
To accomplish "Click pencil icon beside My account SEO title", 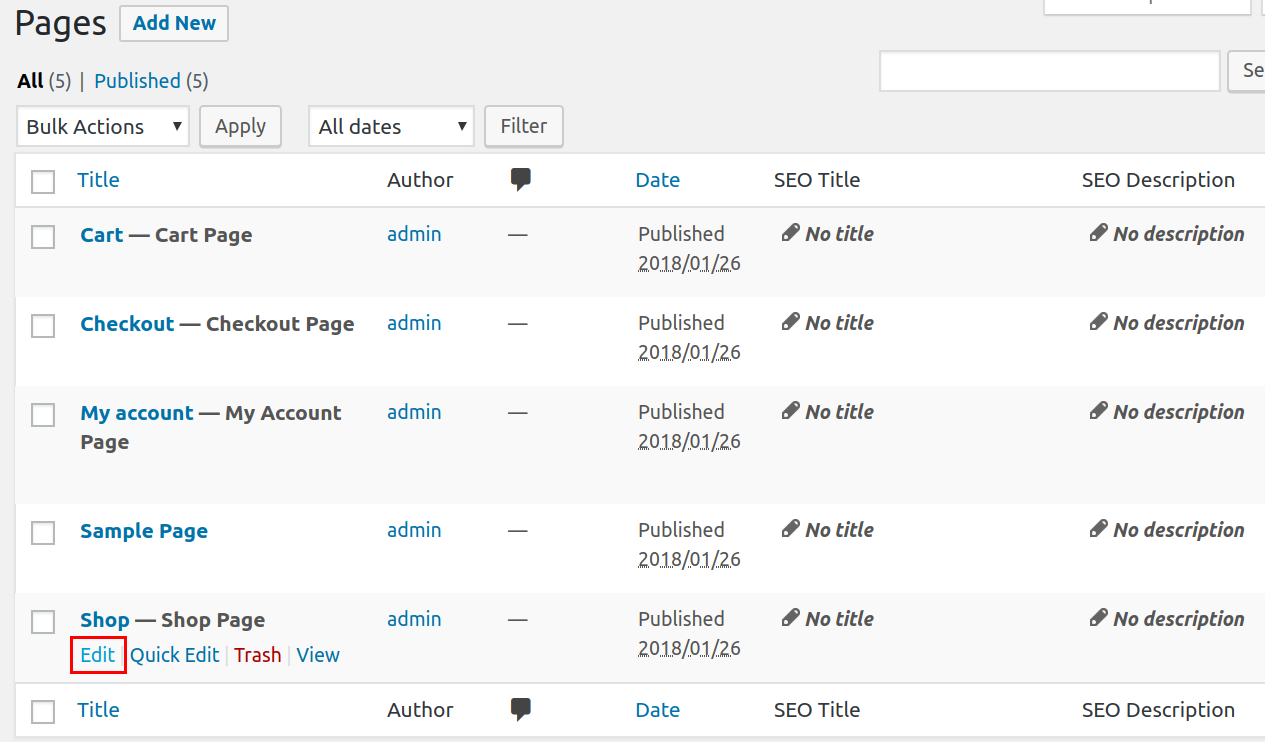I will pyautogui.click(x=791, y=411).
